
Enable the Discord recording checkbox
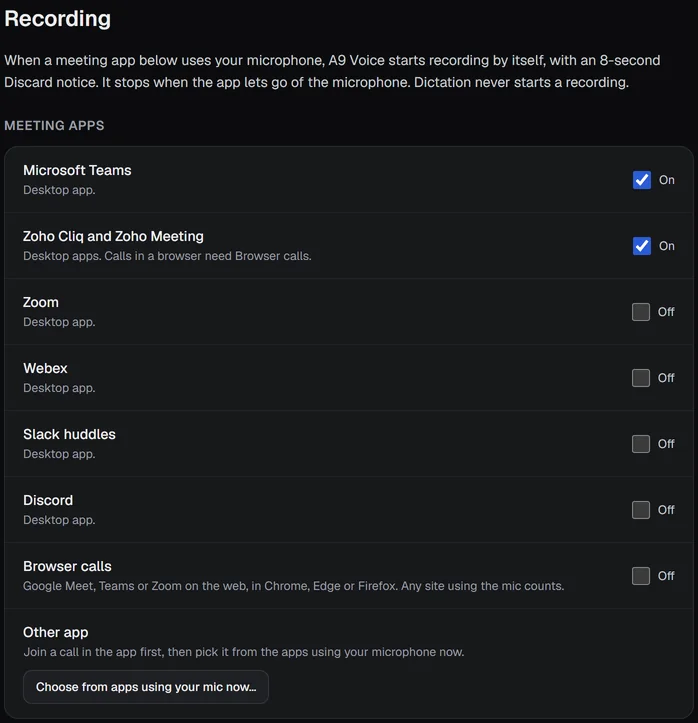coord(641,510)
